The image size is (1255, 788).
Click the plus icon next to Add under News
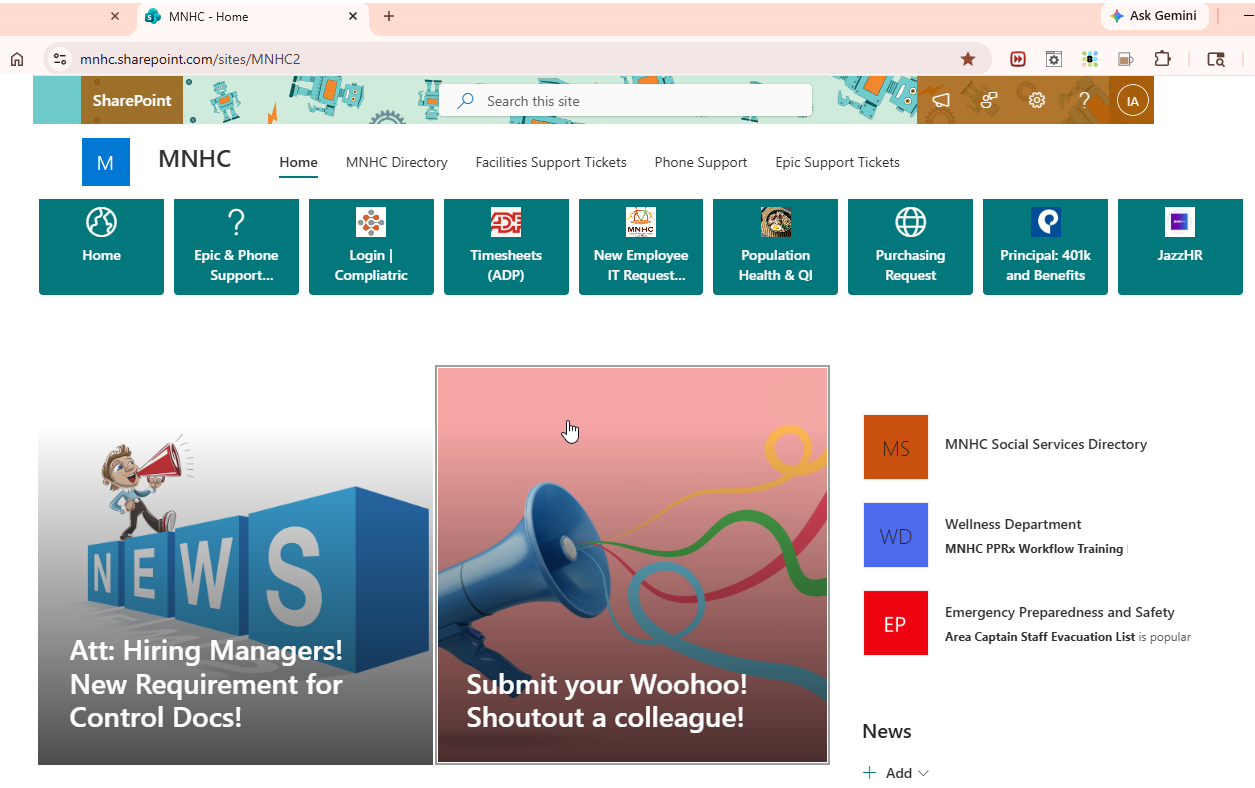(x=870, y=773)
